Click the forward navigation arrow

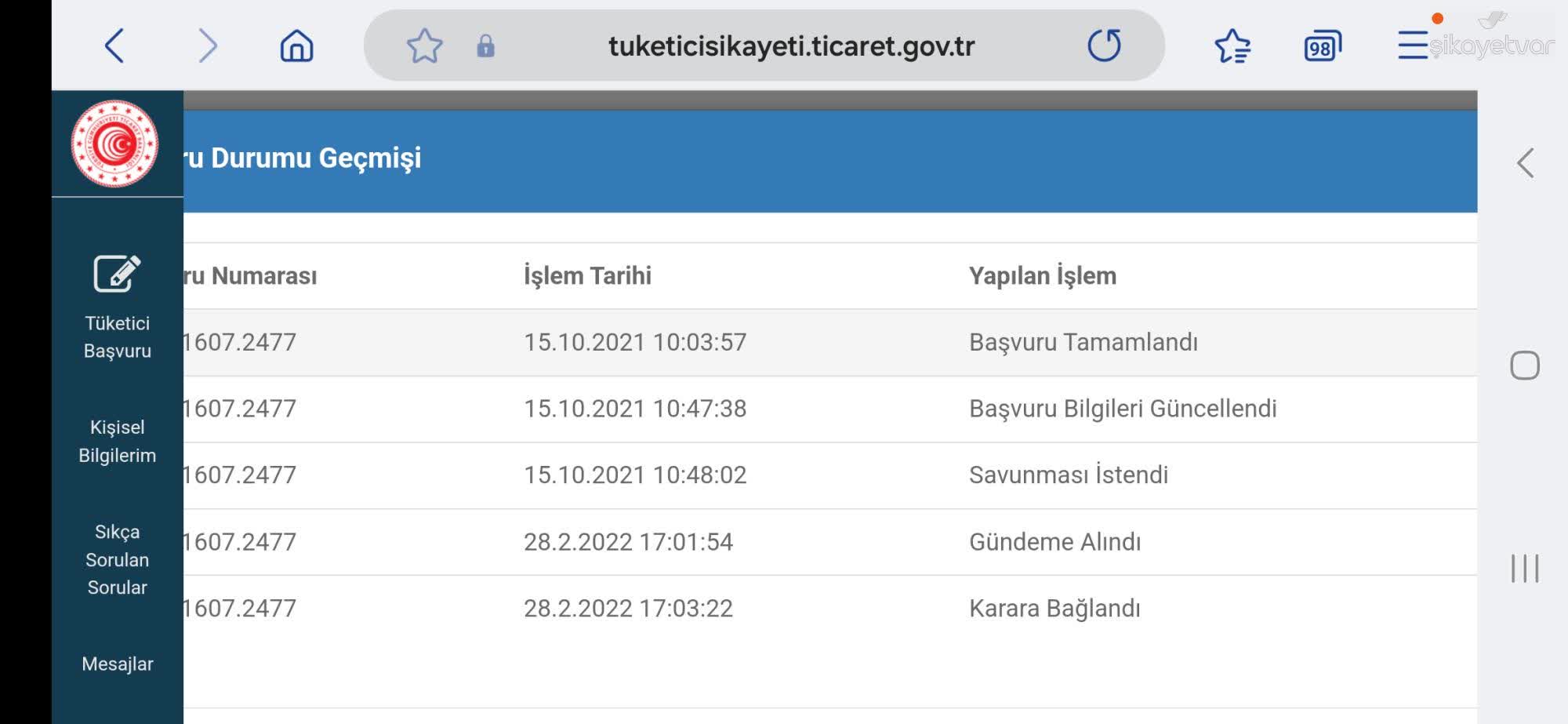click(206, 45)
